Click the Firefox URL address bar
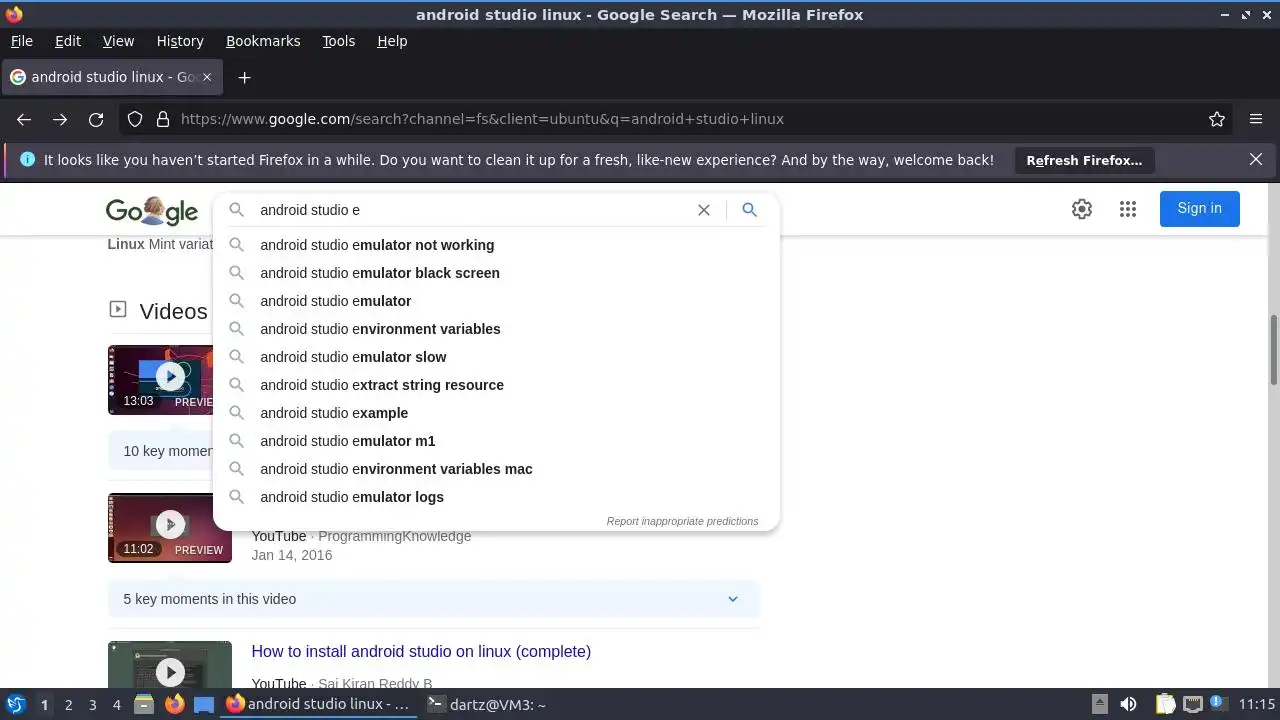Screen dimensions: 1280x720 pos(690,119)
